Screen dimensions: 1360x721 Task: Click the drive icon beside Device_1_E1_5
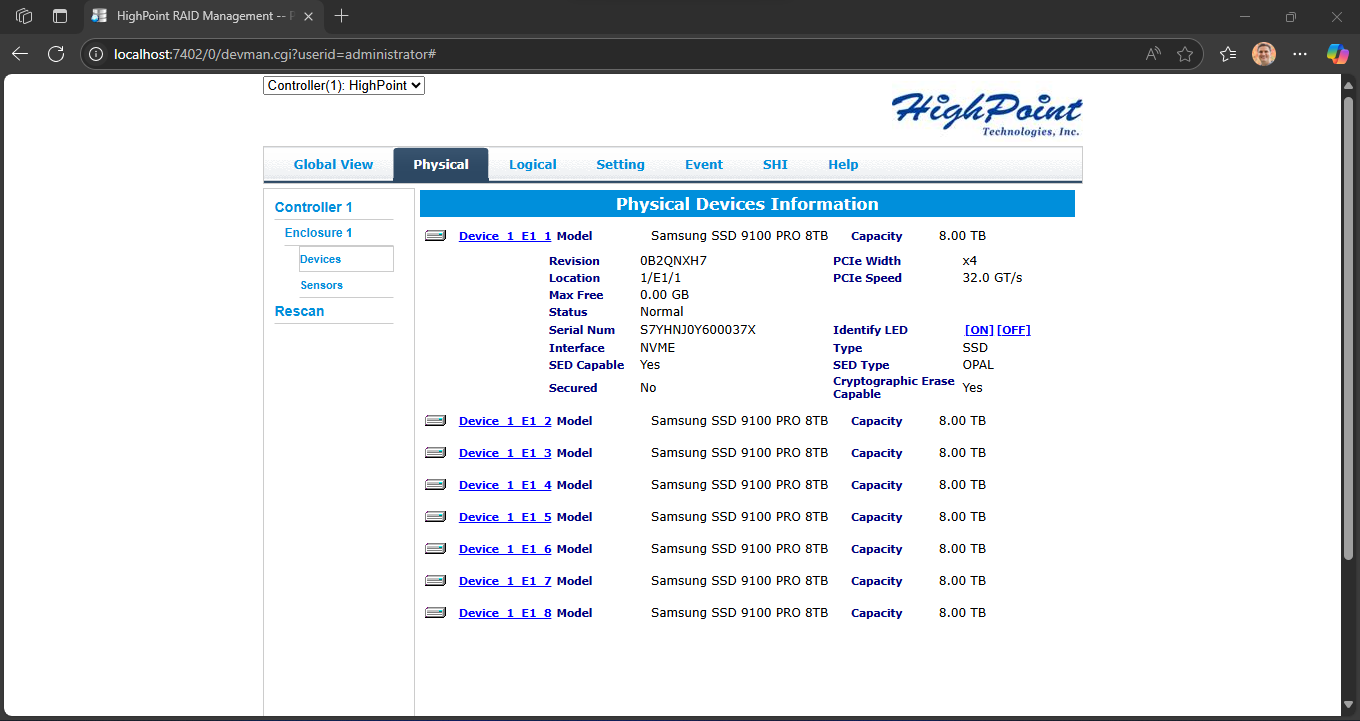tap(435, 516)
